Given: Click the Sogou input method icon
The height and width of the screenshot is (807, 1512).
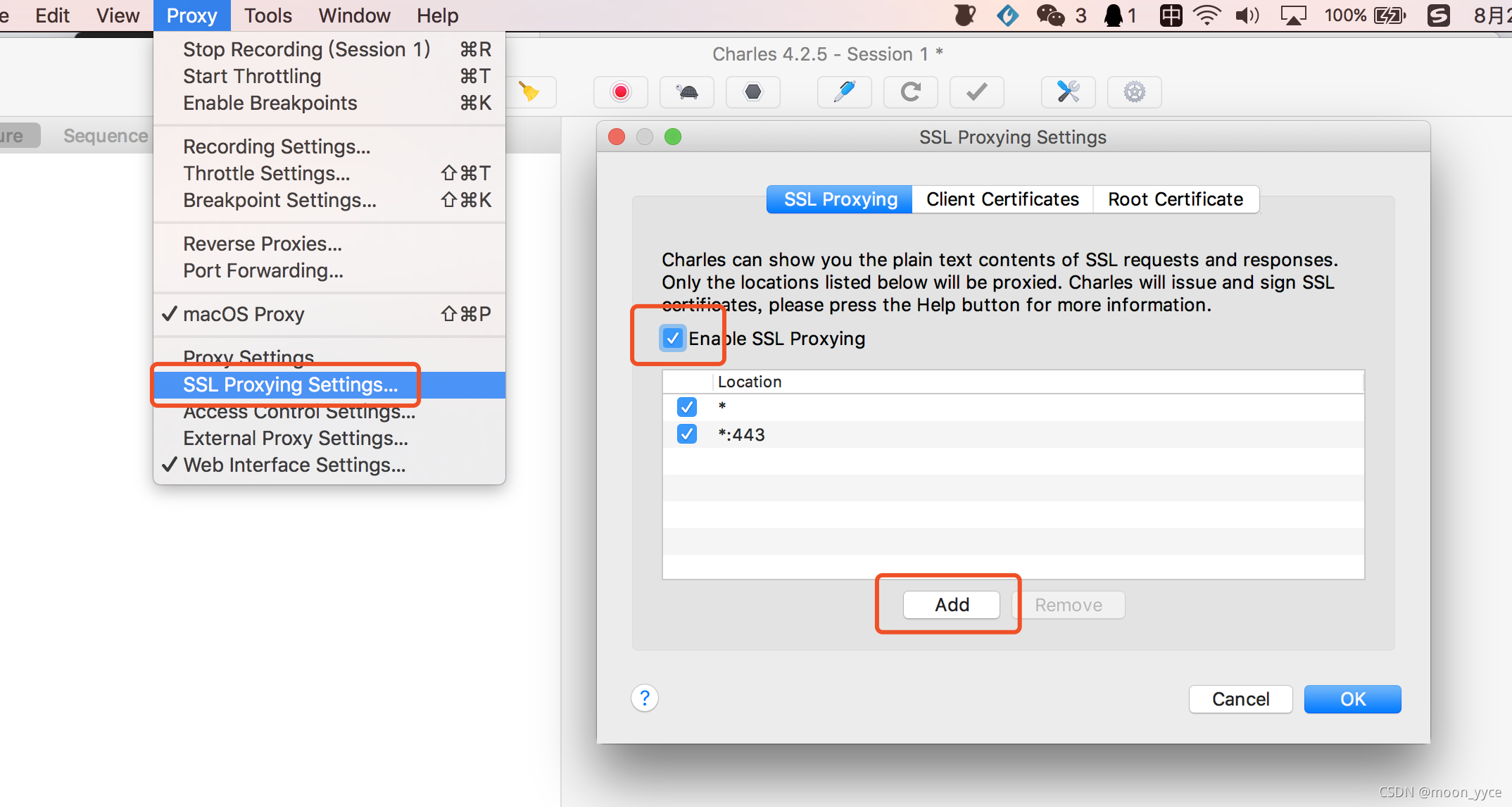Looking at the screenshot, I should click(x=1438, y=15).
